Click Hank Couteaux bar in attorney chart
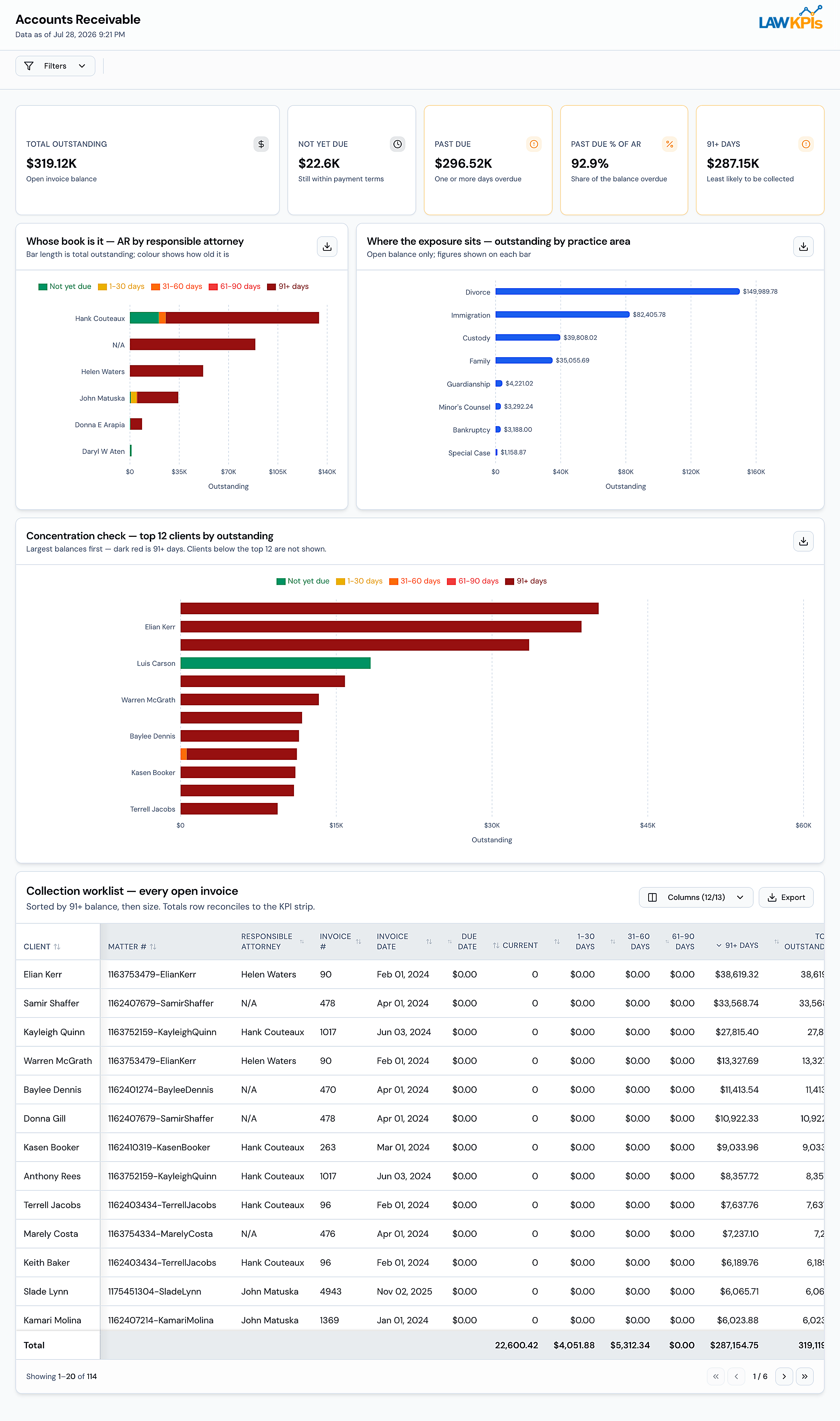Screen dimensions: 840x1421 224,318
